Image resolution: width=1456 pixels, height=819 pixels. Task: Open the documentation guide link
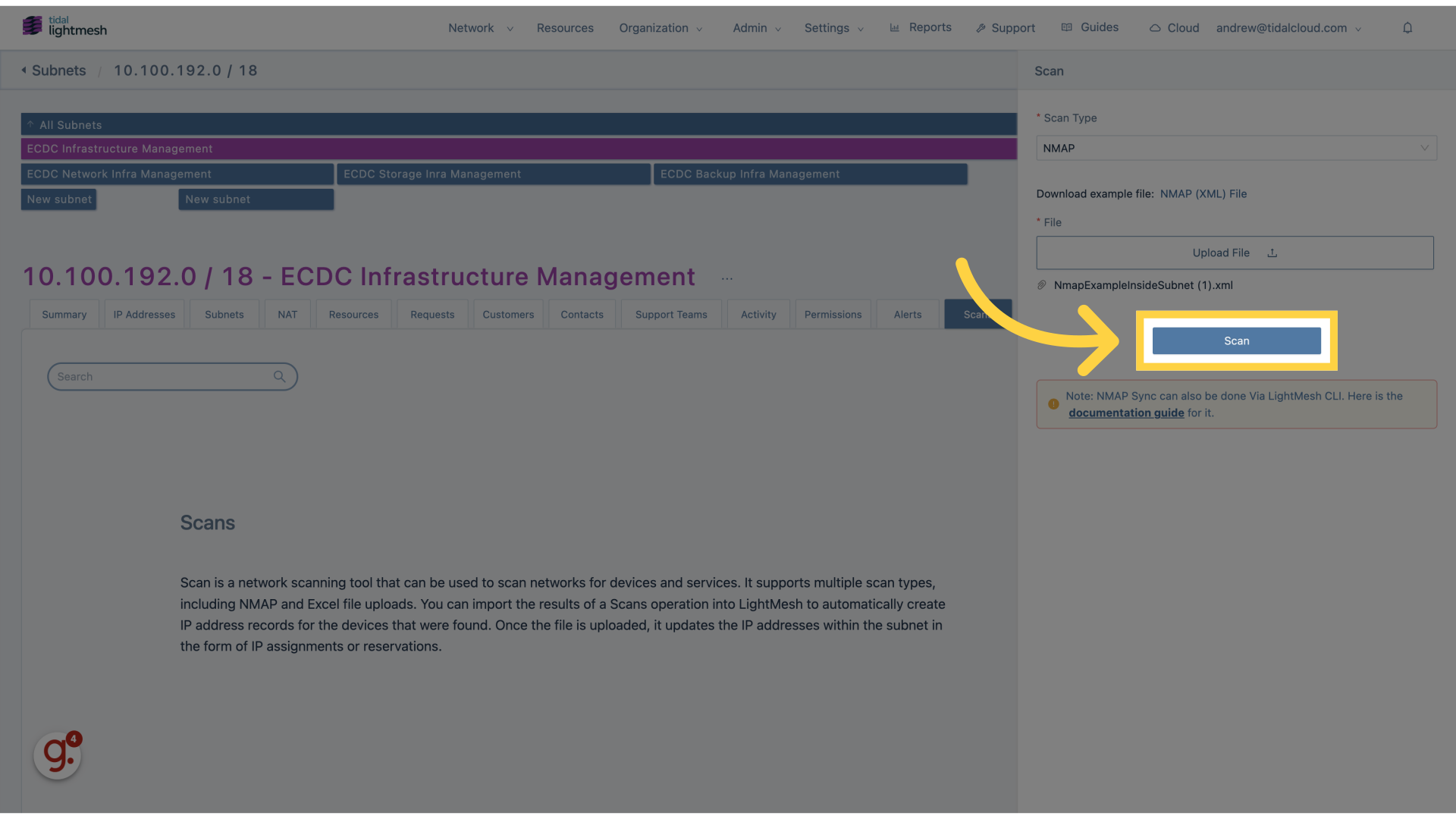1126,413
